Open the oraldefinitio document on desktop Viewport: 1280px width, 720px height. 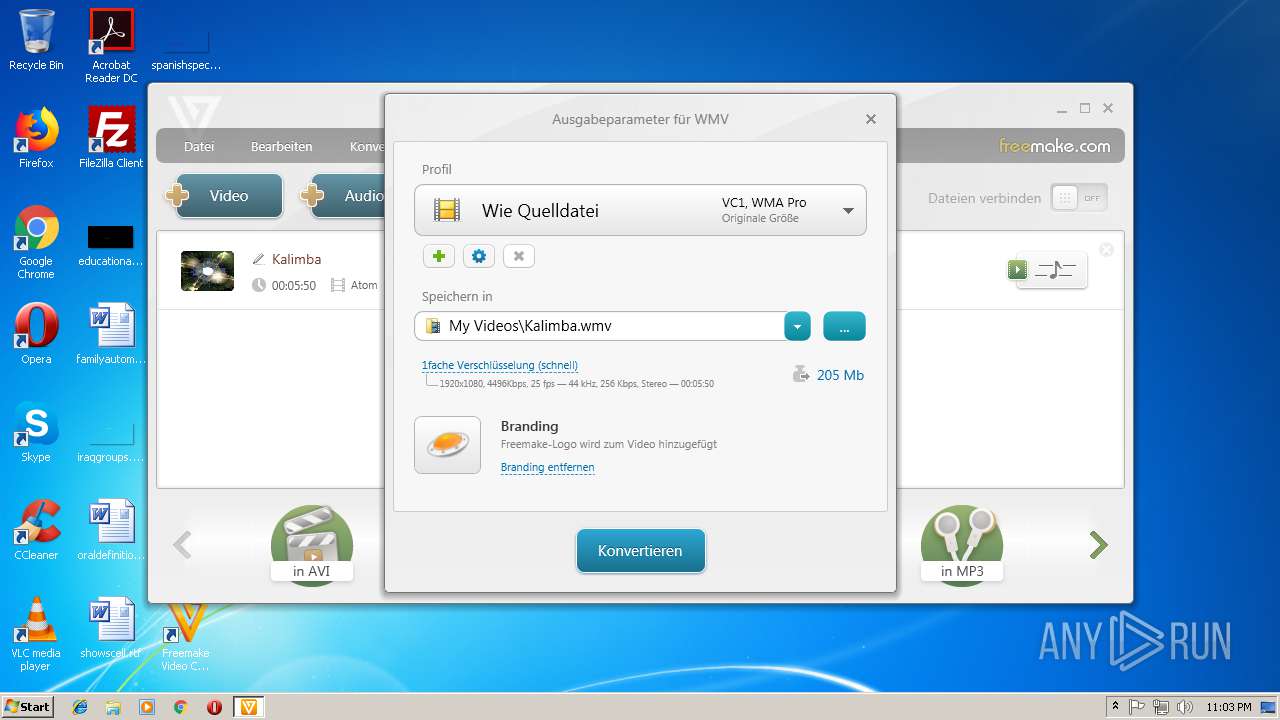point(111,530)
